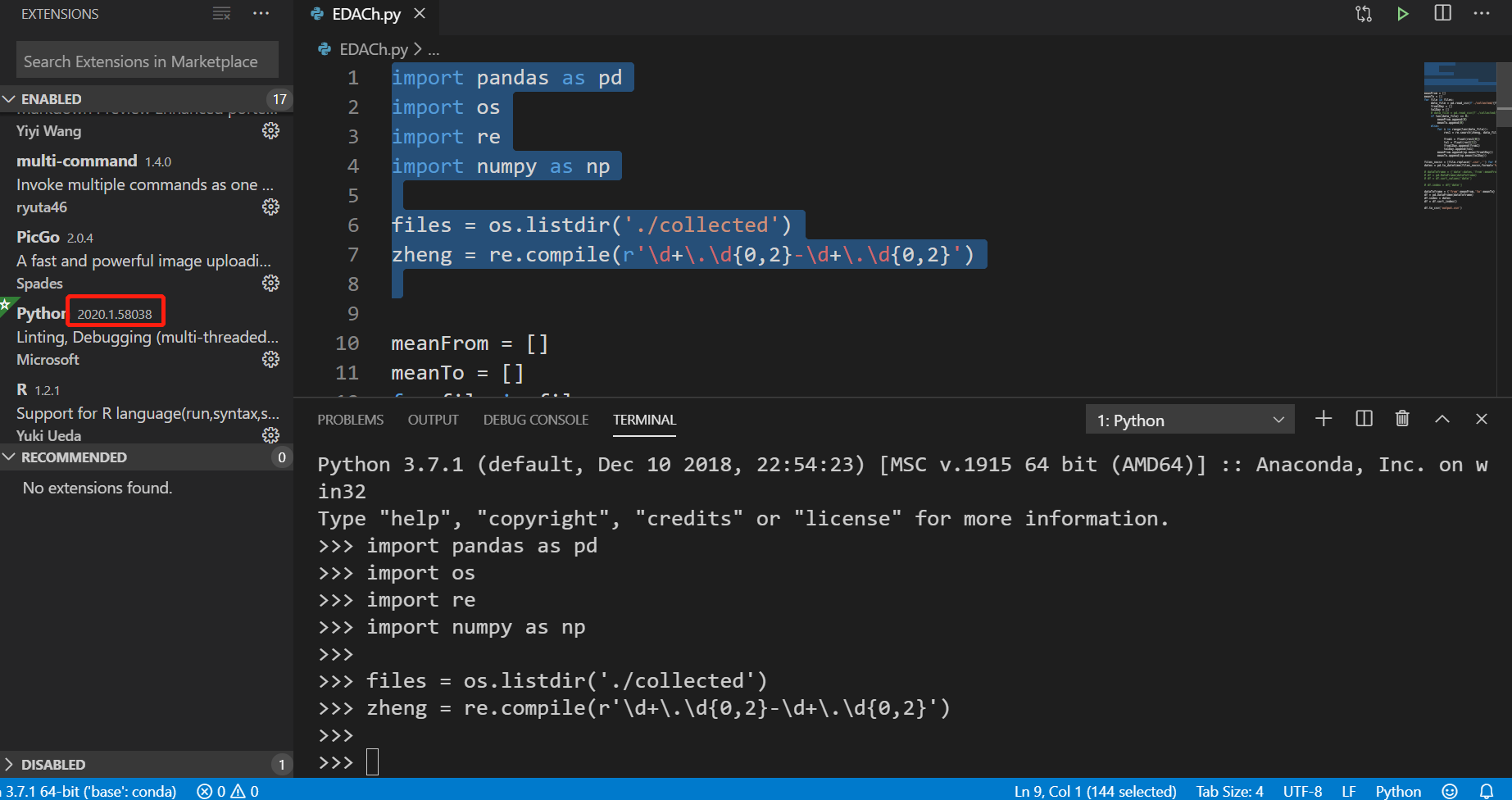Click the synchronize changes icon
The height and width of the screenshot is (800, 1512).
1363,13
